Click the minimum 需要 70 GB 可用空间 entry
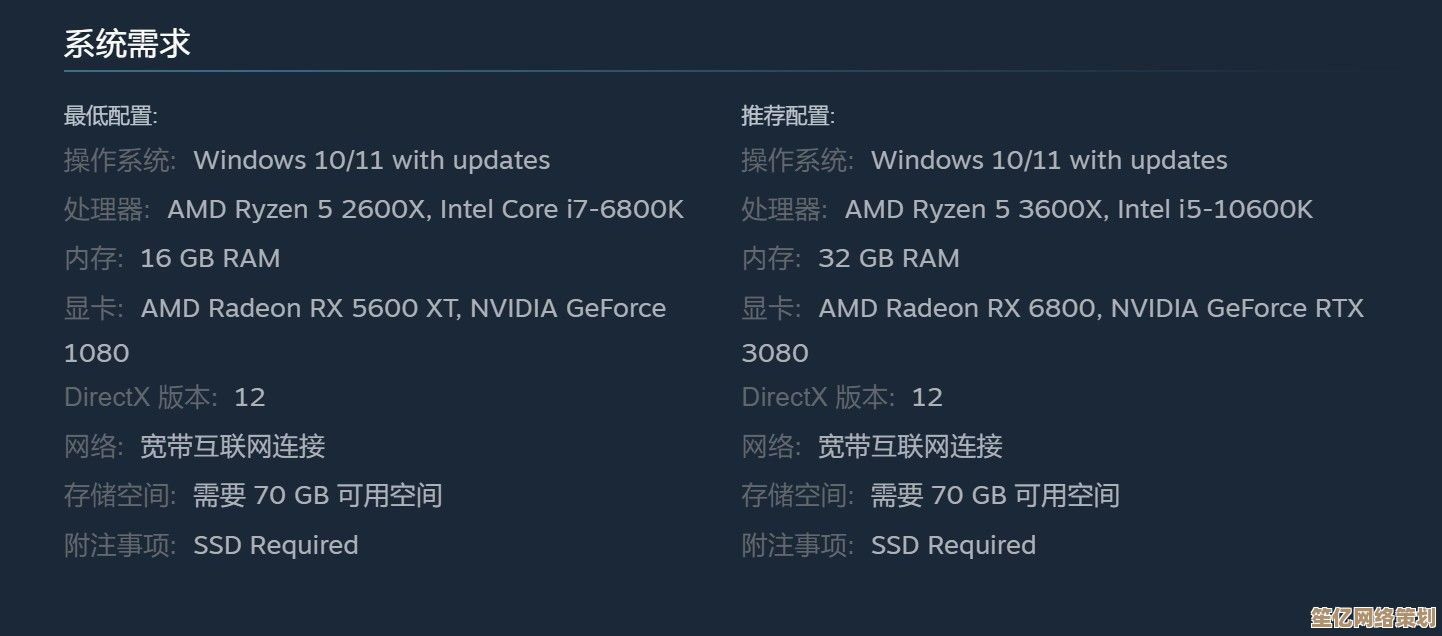 click(x=318, y=495)
